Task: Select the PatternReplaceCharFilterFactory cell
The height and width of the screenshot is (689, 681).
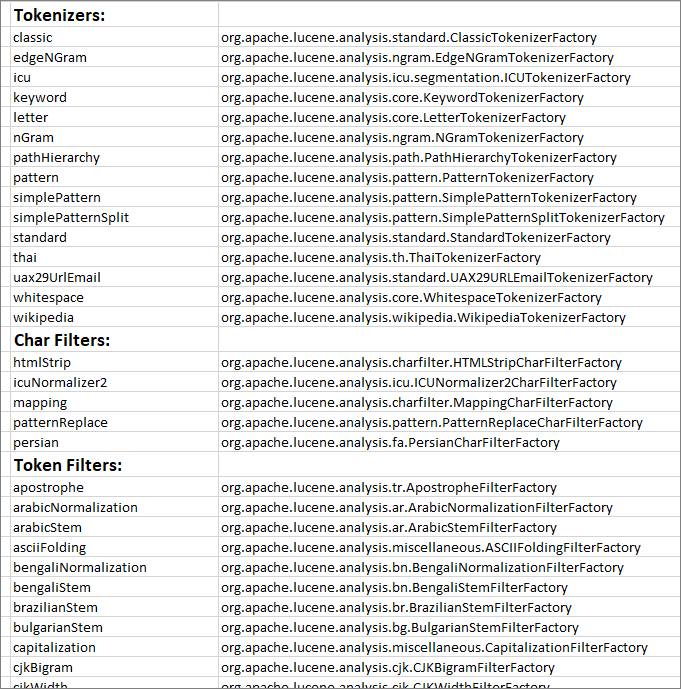Action: click(431, 423)
